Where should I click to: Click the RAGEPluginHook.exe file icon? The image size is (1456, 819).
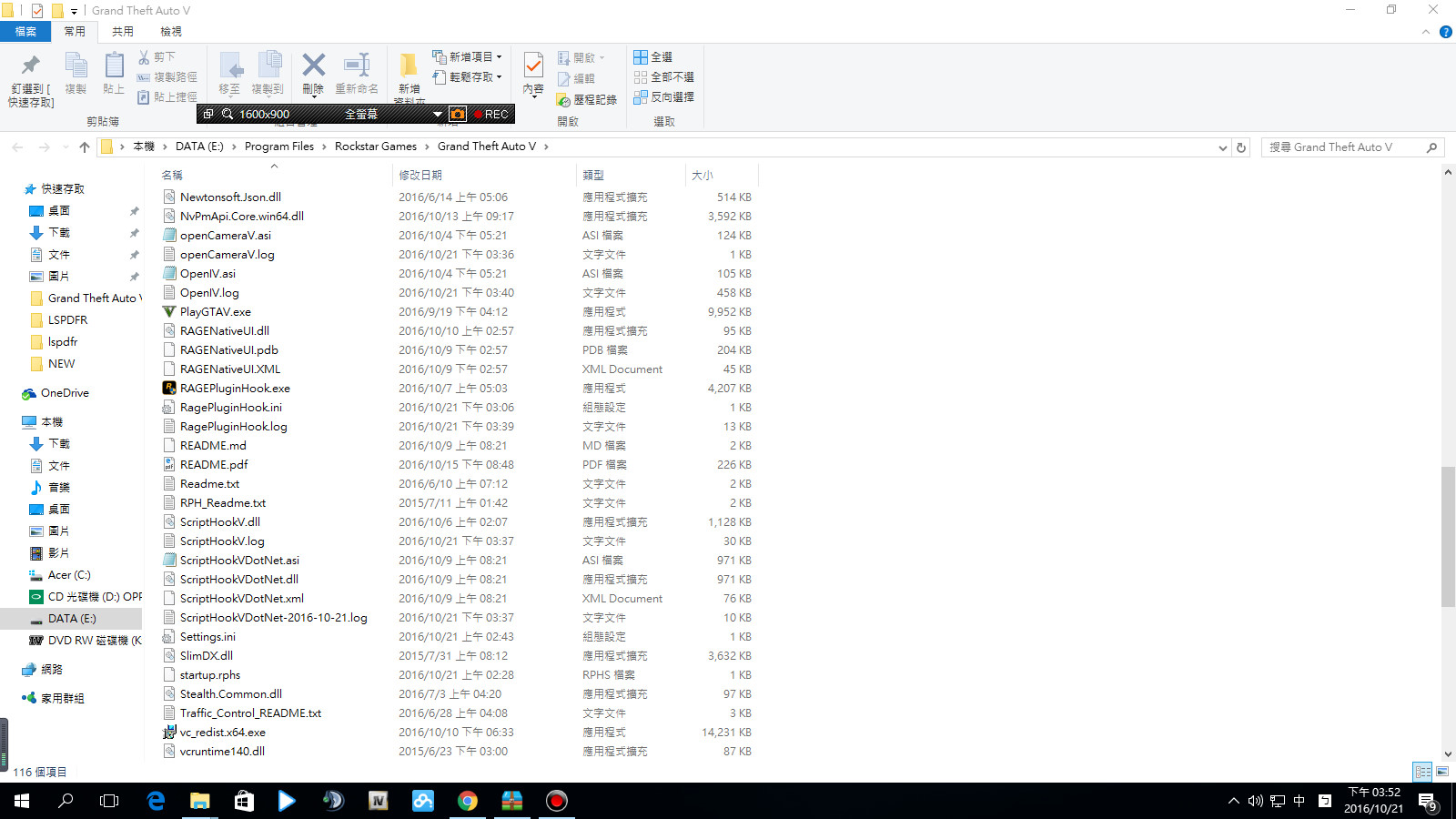169,389
